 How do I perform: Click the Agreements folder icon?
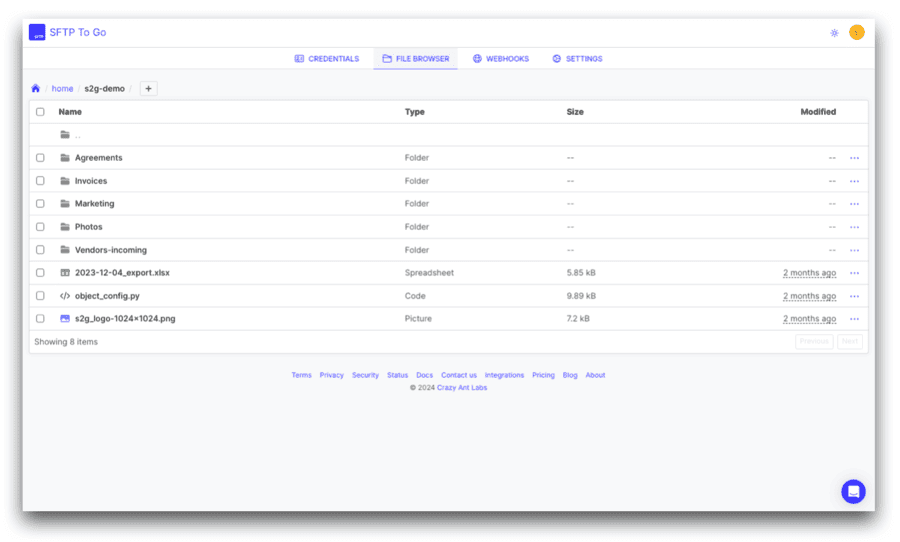pyautogui.click(x=65, y=157)
